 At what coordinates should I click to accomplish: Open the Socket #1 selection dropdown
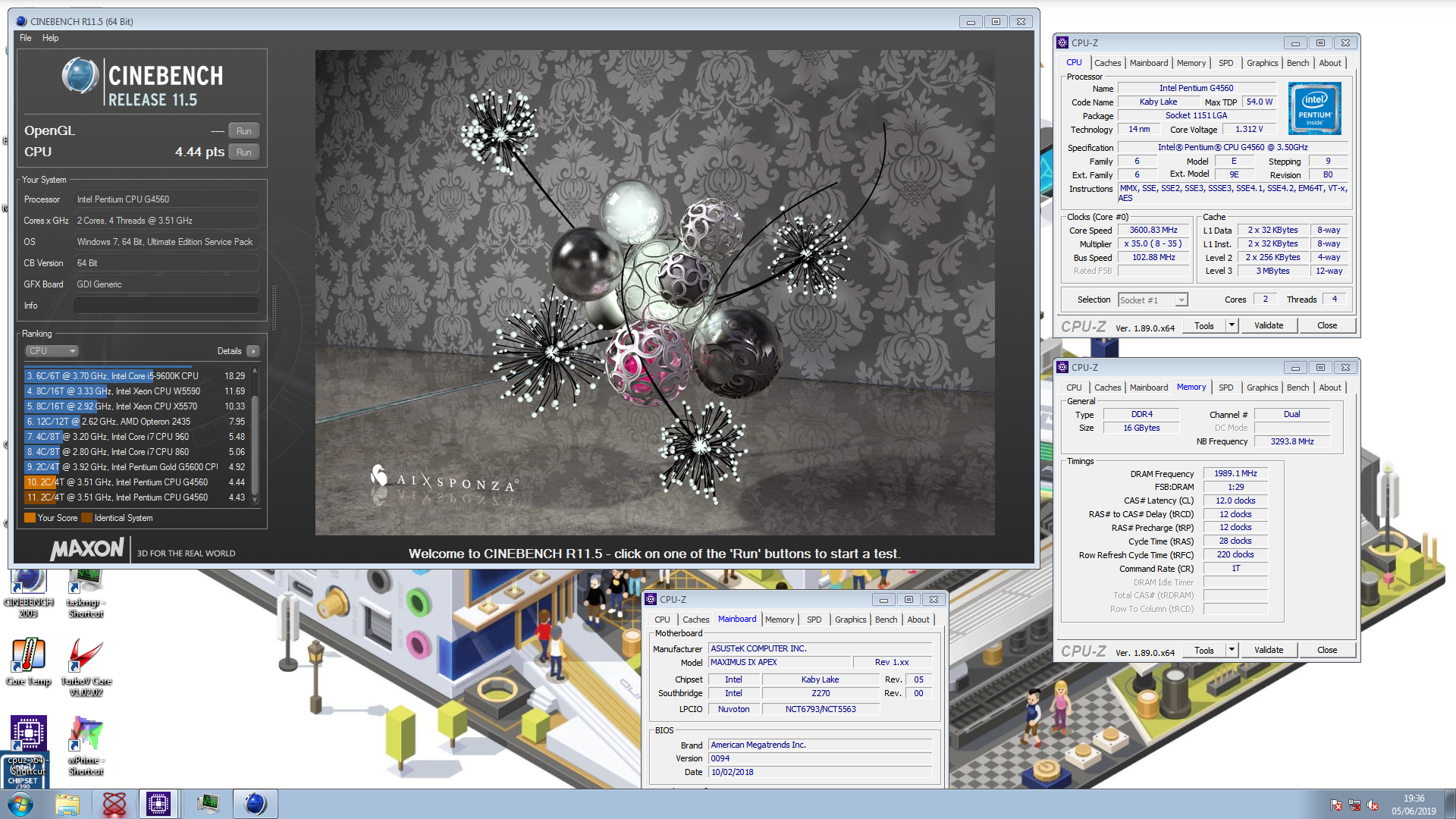tap(1153, 300)
